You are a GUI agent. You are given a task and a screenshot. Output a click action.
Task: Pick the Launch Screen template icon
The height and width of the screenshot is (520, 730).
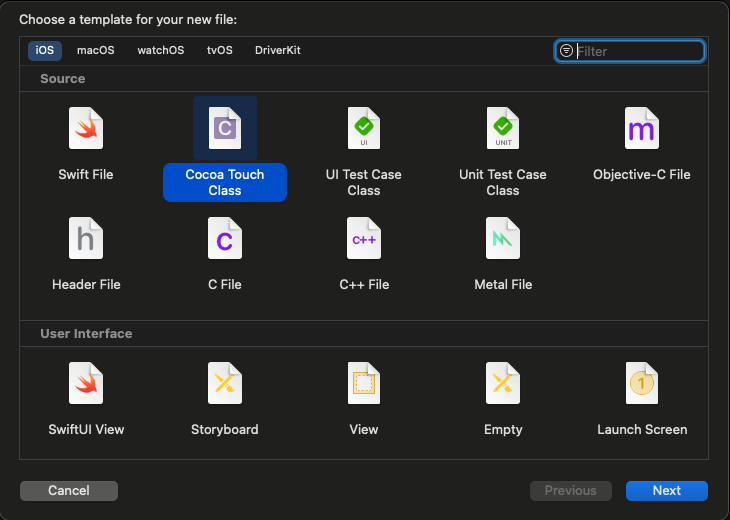(642, 383)
